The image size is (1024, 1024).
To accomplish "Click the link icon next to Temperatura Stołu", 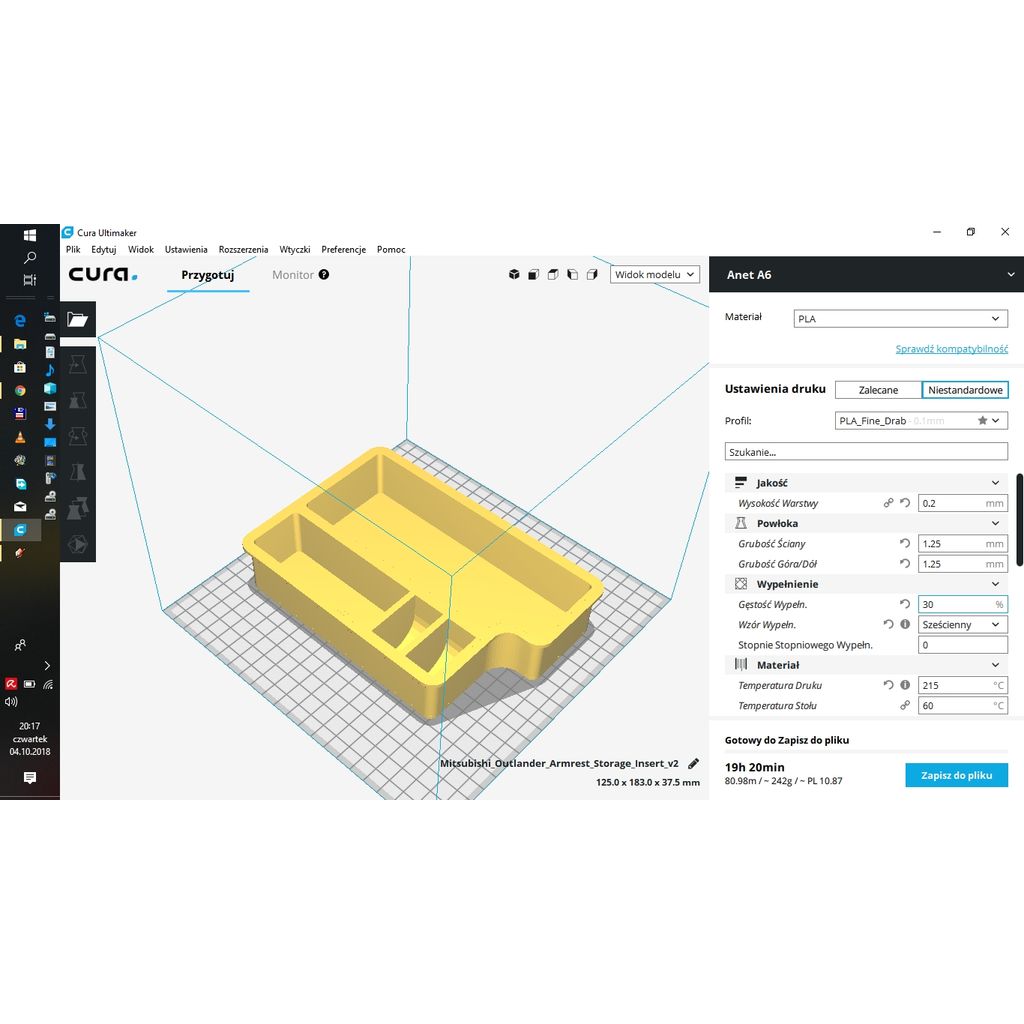I will click(x=905, y=706).
